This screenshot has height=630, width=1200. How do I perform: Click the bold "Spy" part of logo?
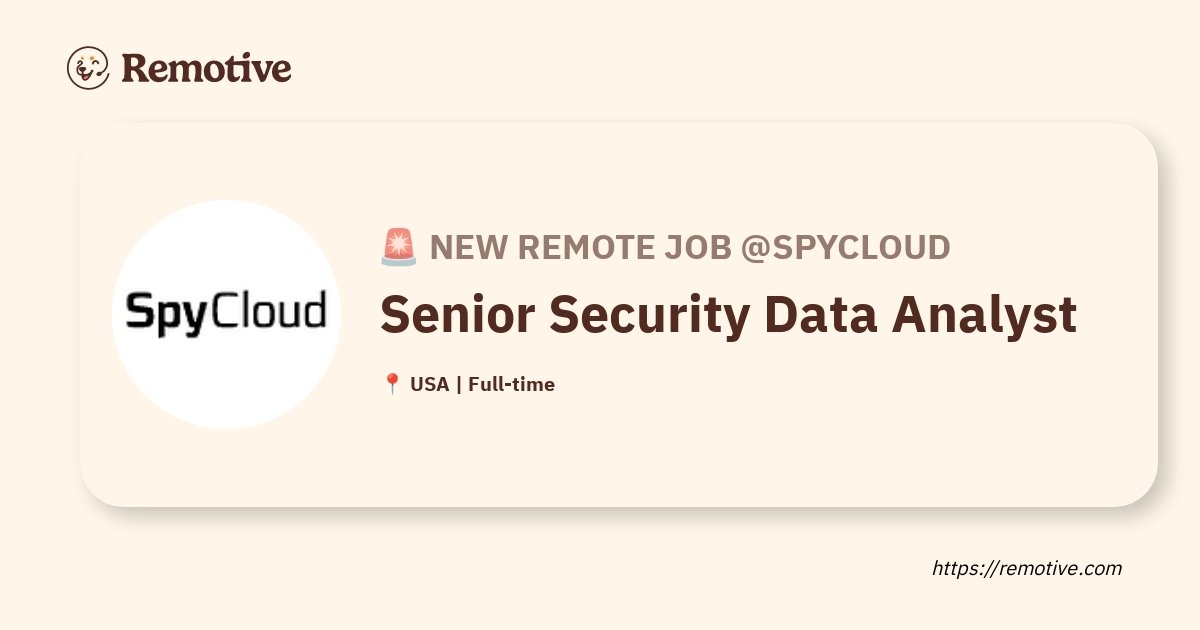click(161, 313)
